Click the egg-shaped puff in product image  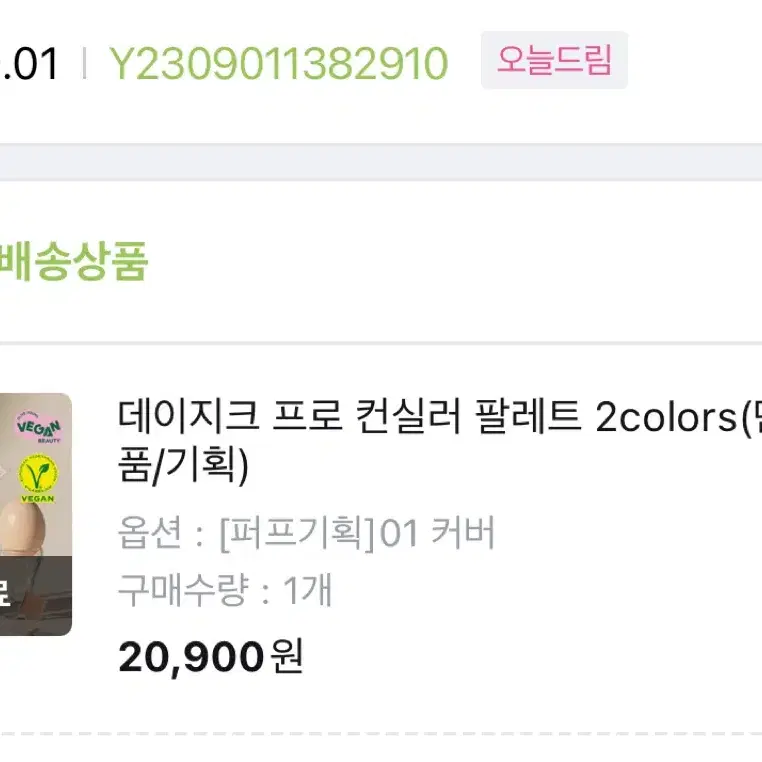pos(22,528)
